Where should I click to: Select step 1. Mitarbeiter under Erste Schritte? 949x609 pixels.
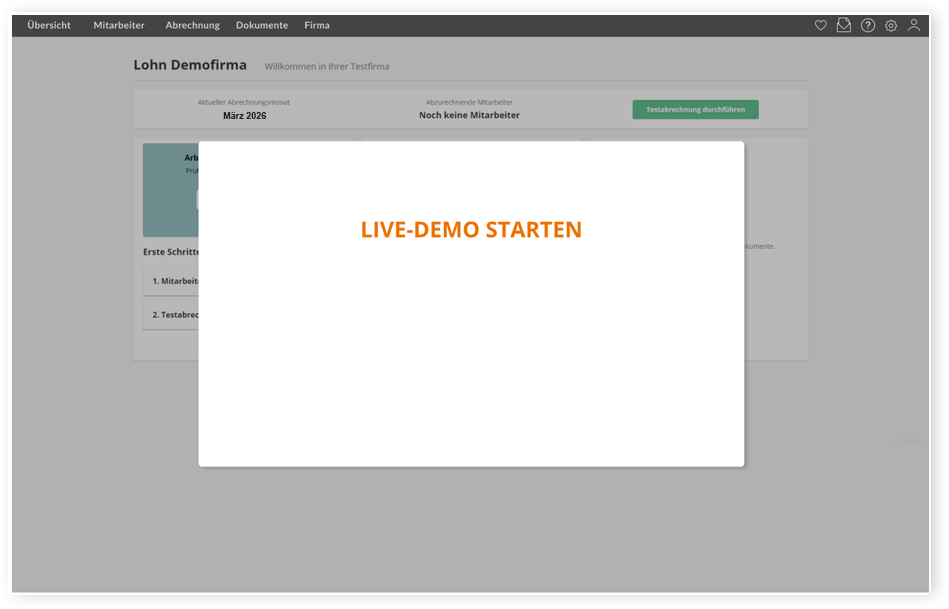click(172, 281)
